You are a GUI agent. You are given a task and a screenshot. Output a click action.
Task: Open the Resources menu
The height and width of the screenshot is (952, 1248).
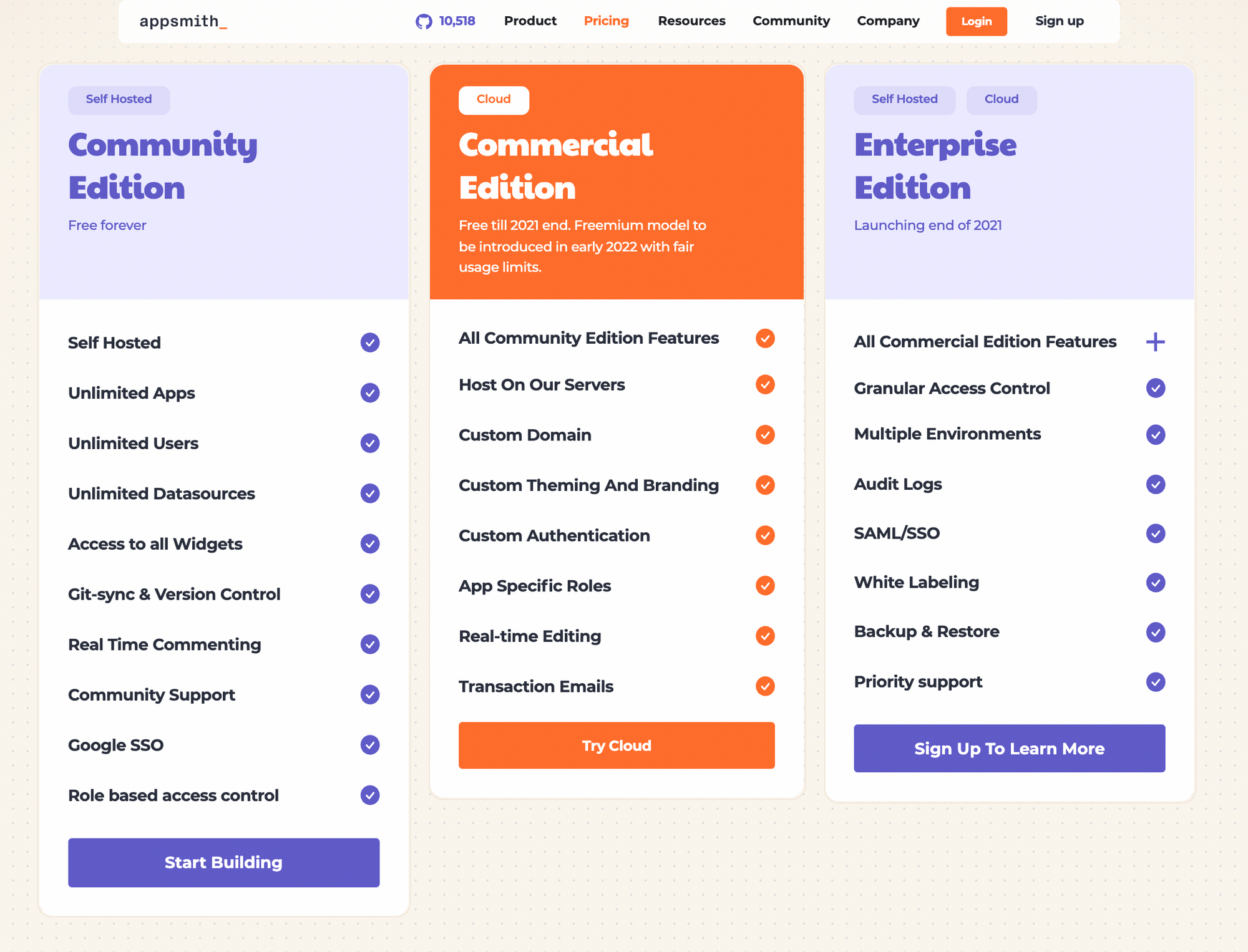pyautogui.click(x=691, y=21)
